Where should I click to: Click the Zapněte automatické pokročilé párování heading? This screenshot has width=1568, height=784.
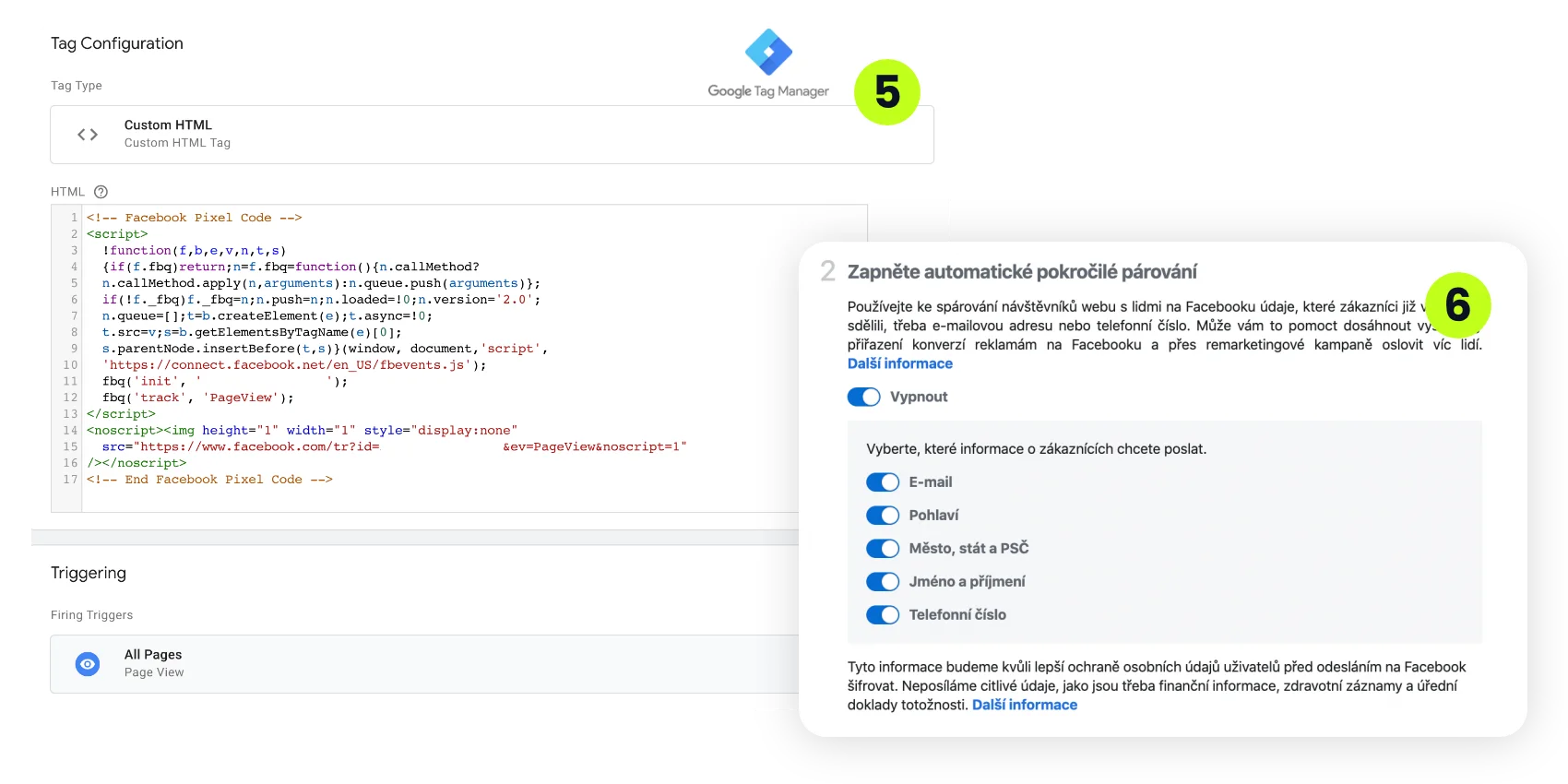pos(1022,272)
